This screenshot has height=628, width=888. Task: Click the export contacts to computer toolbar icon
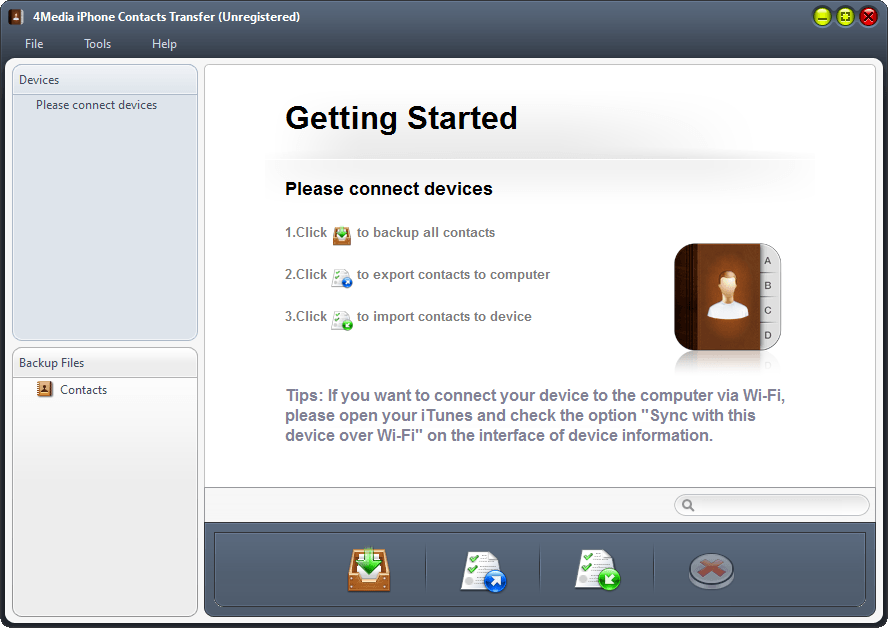pos(483,571)
